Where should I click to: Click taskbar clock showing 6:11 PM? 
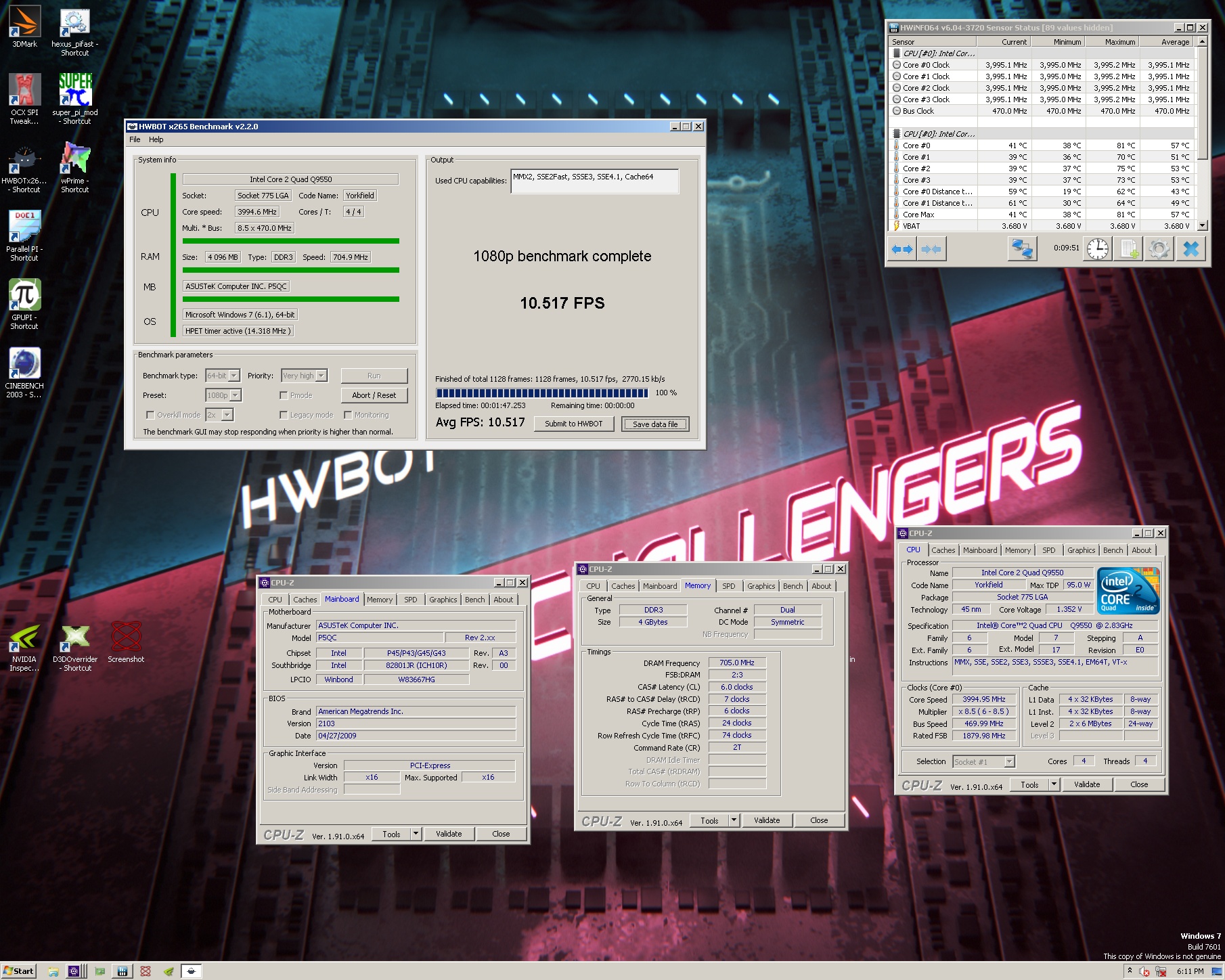(x=1190, y=971)
